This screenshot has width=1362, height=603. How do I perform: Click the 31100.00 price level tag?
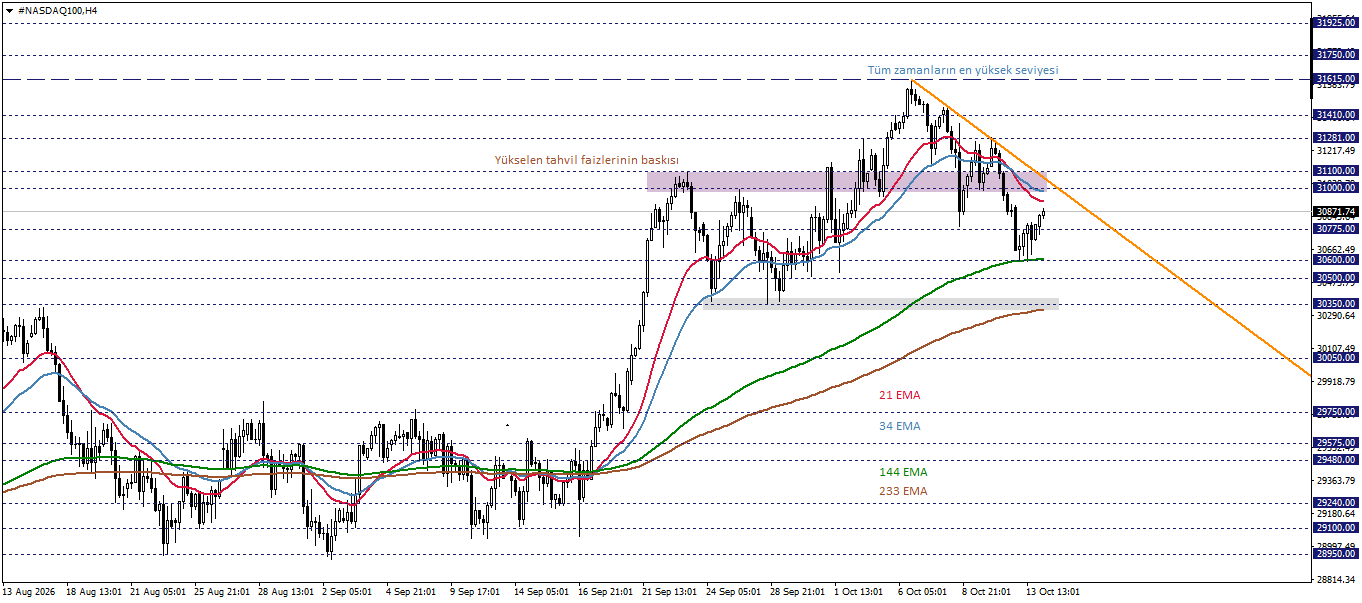point(1336,171)
